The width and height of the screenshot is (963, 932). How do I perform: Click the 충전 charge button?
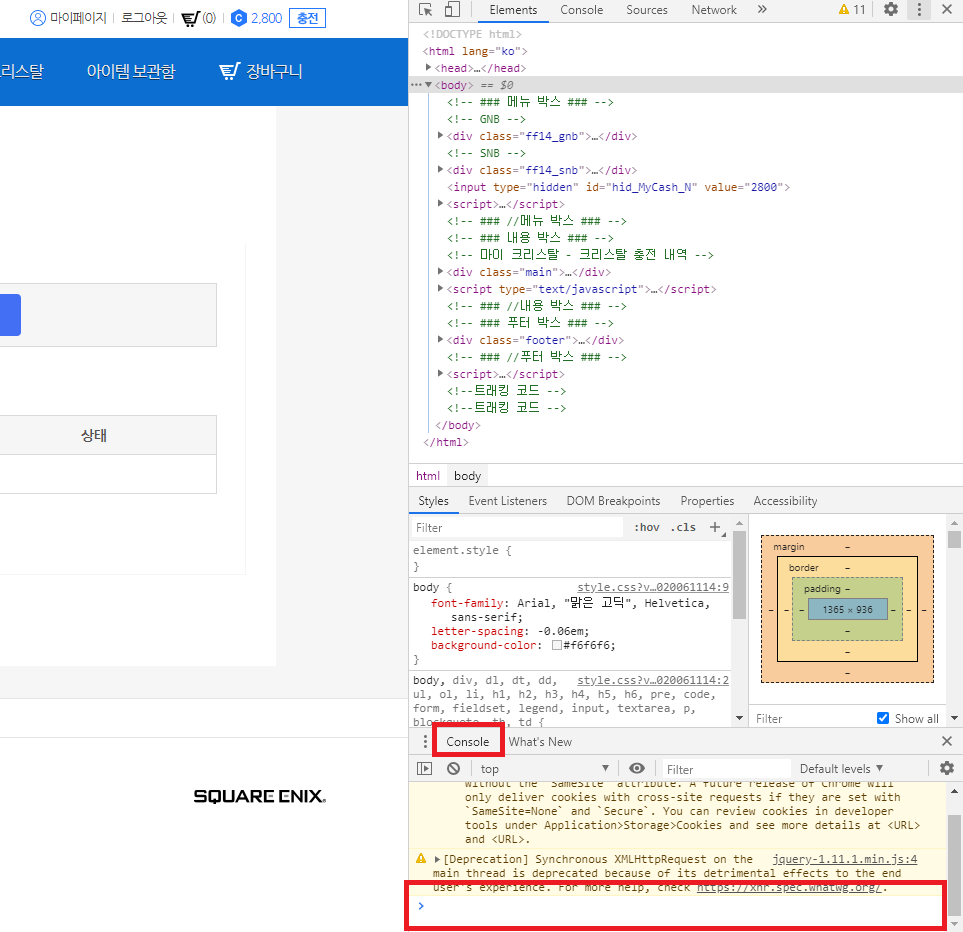click(x=308, y=18)
